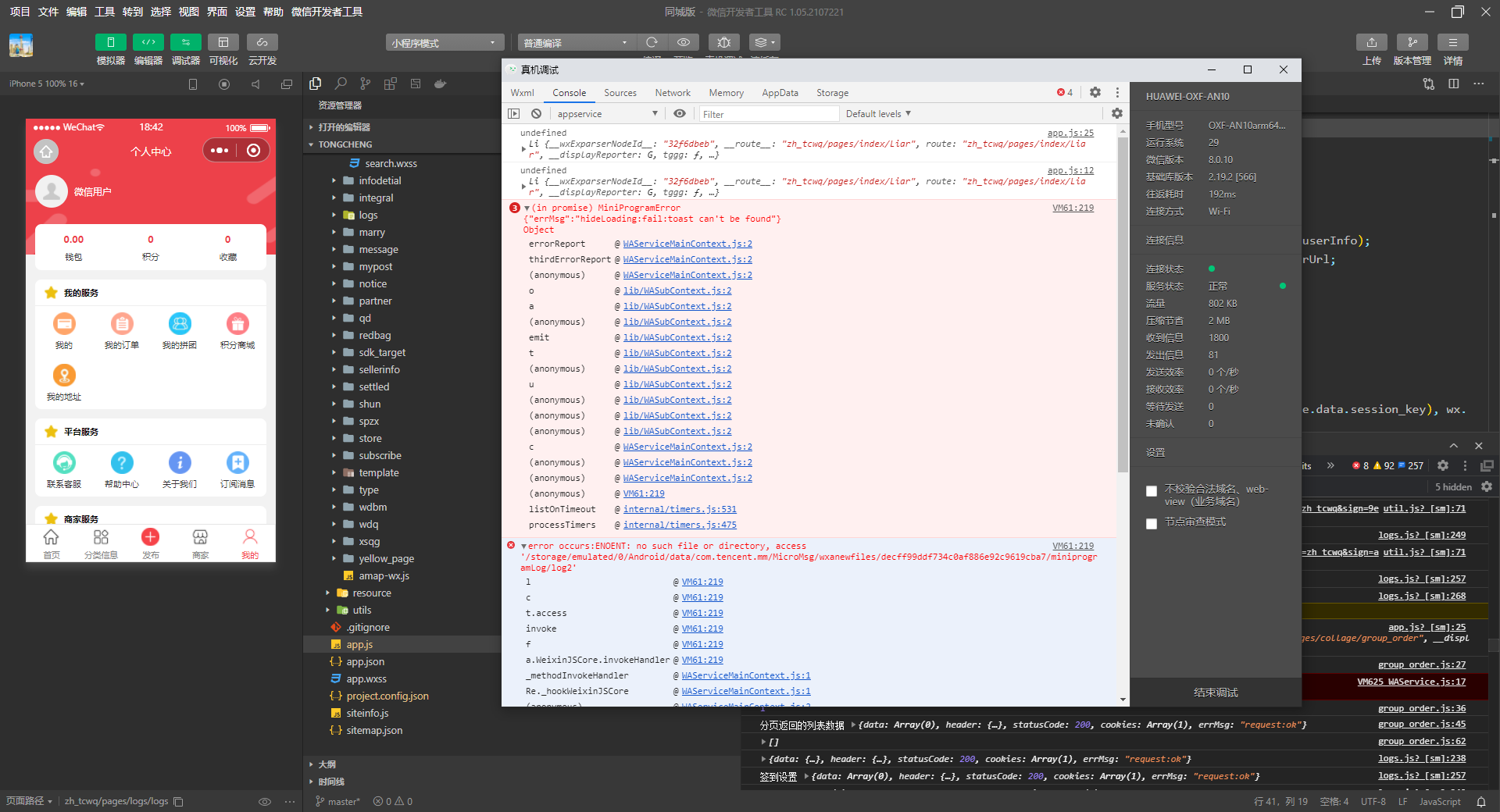The height and width of the screenshot is (812, 1500).
Task: Open the appservice context dropdown
Action: click(x=608, y=113)
